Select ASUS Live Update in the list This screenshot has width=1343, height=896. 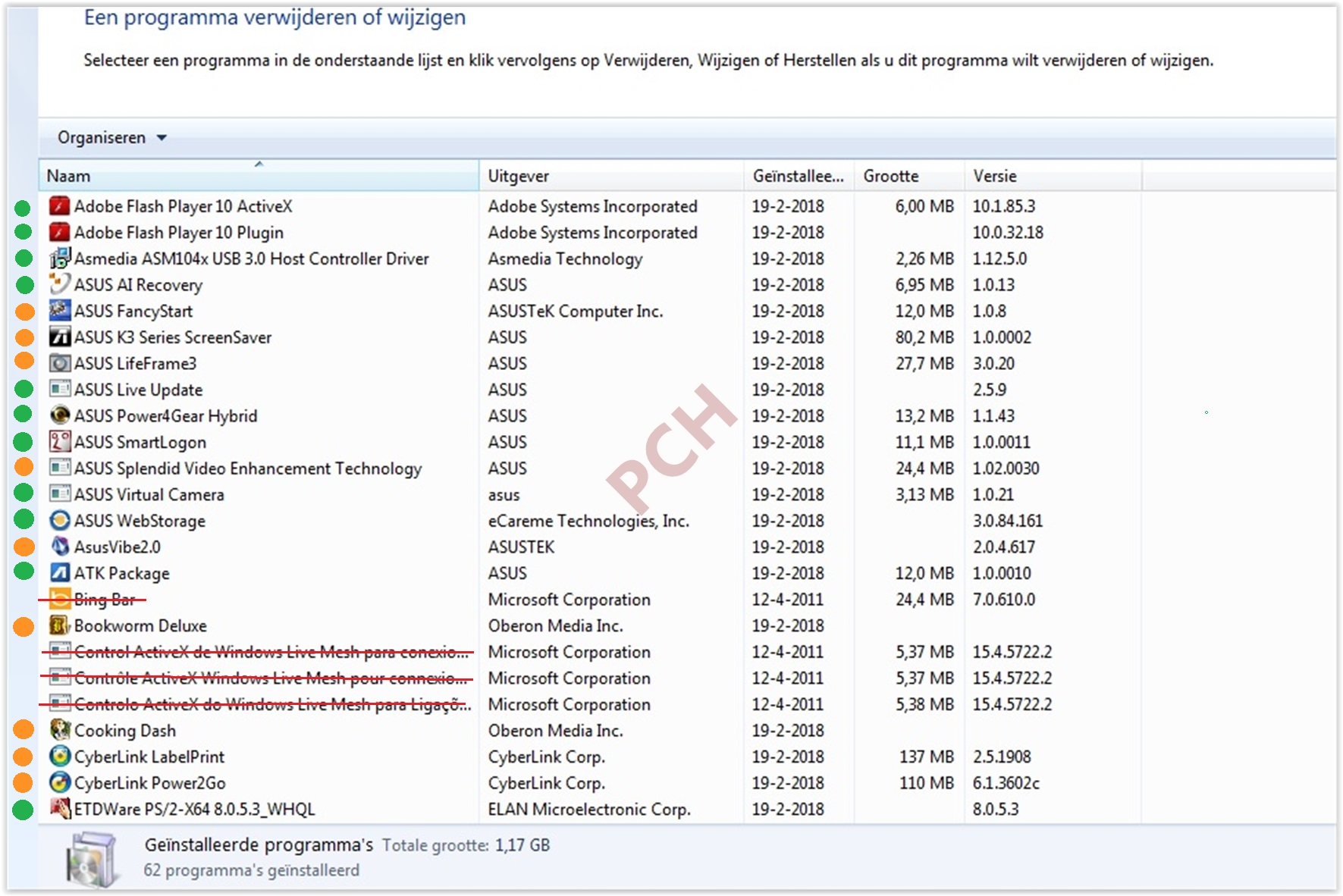pyautogui.click(x=138, y=390)
